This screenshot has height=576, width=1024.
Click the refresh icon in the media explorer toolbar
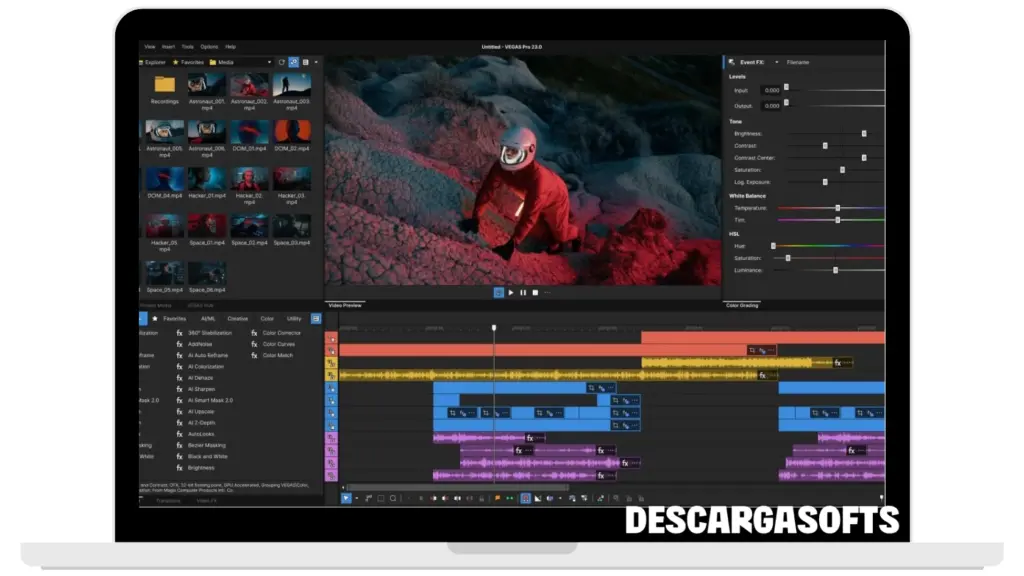[282, 62]
